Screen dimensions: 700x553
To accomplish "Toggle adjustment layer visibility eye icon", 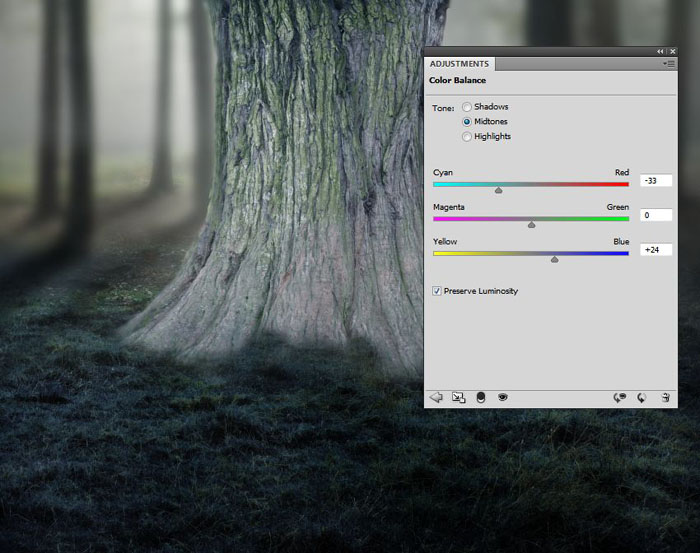I will click(x=503, y=397).
